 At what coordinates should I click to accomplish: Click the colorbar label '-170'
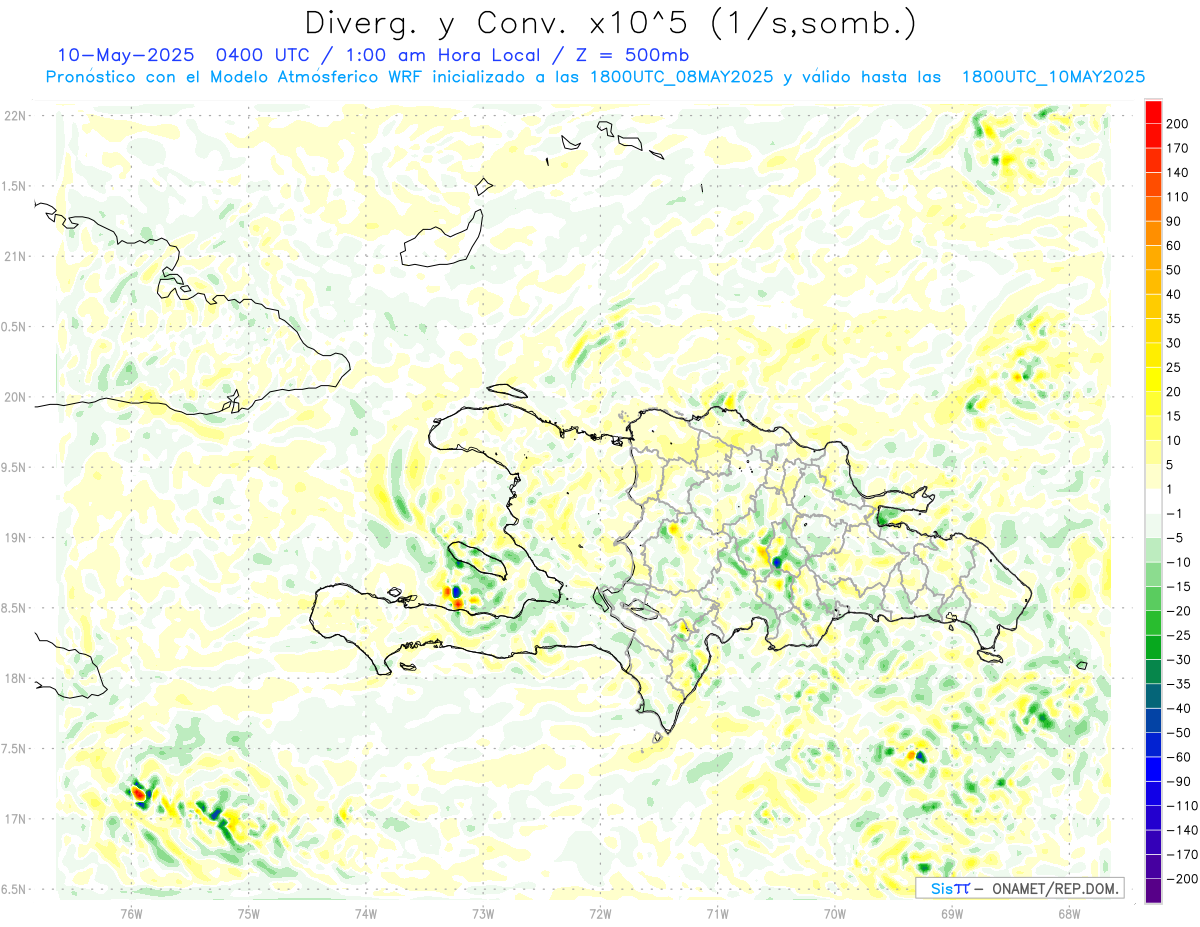click(1181, 855)
